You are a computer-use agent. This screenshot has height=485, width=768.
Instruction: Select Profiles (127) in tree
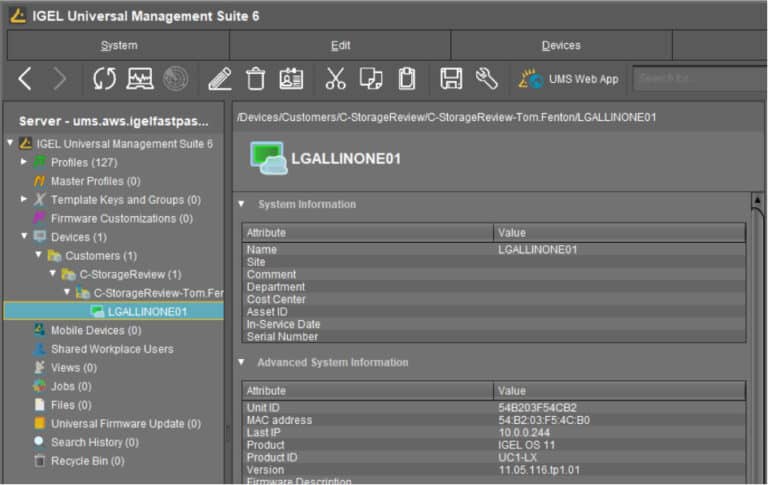[x=84, y=163]
